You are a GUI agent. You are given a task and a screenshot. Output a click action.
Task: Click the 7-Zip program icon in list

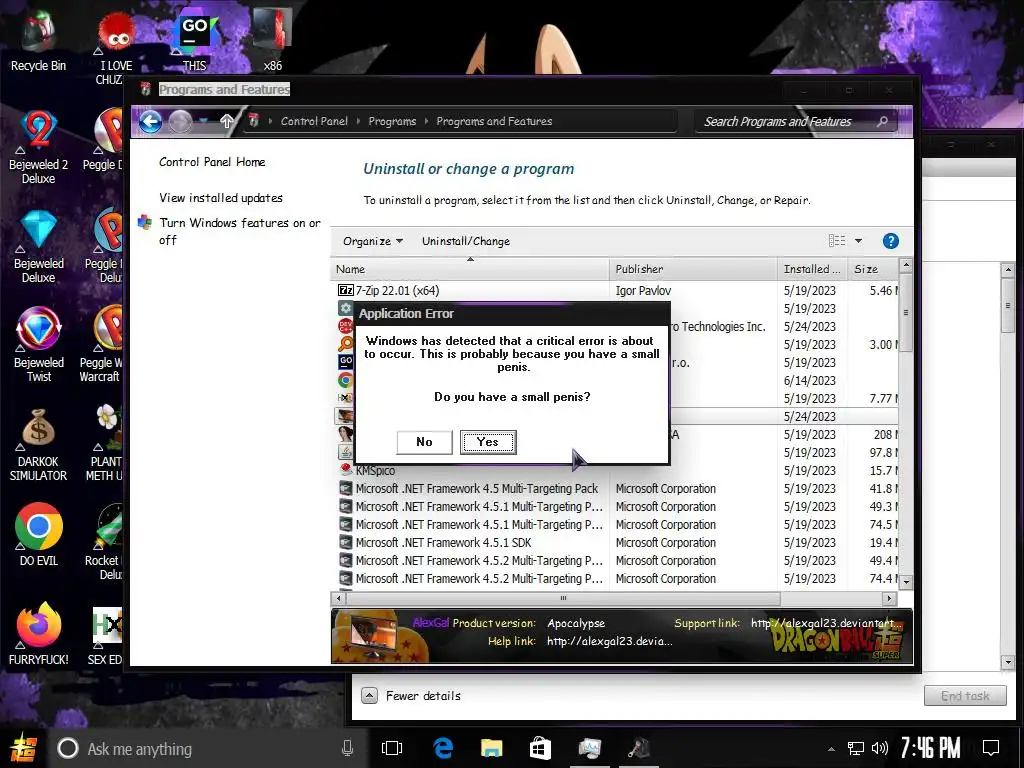coord(345,291)
